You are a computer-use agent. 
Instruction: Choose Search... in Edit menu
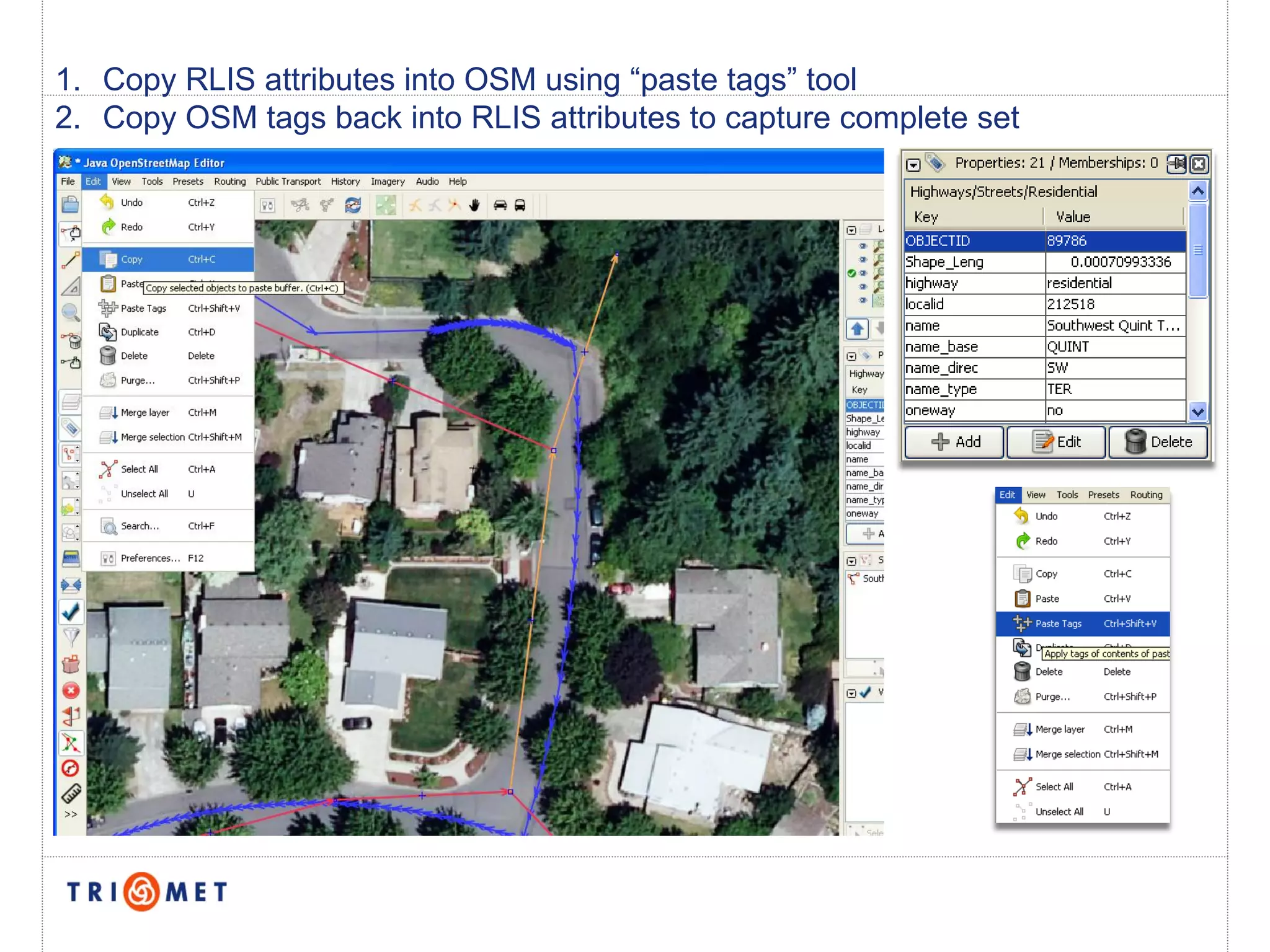168,526
